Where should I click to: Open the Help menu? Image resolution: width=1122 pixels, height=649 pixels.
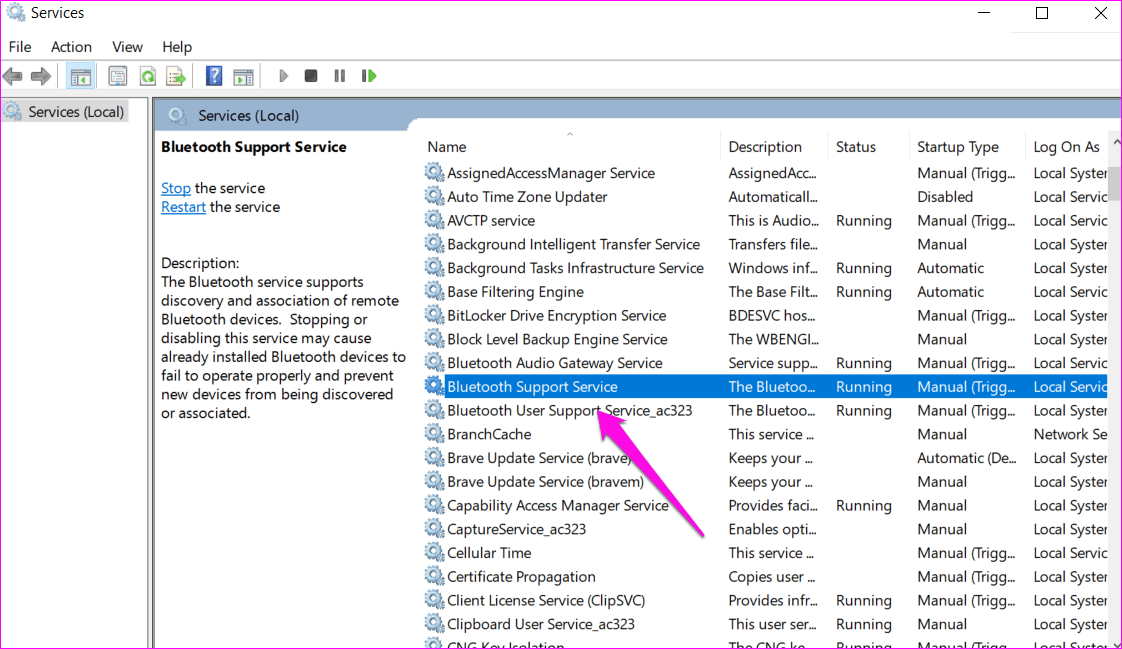click(x=177, y=47)
